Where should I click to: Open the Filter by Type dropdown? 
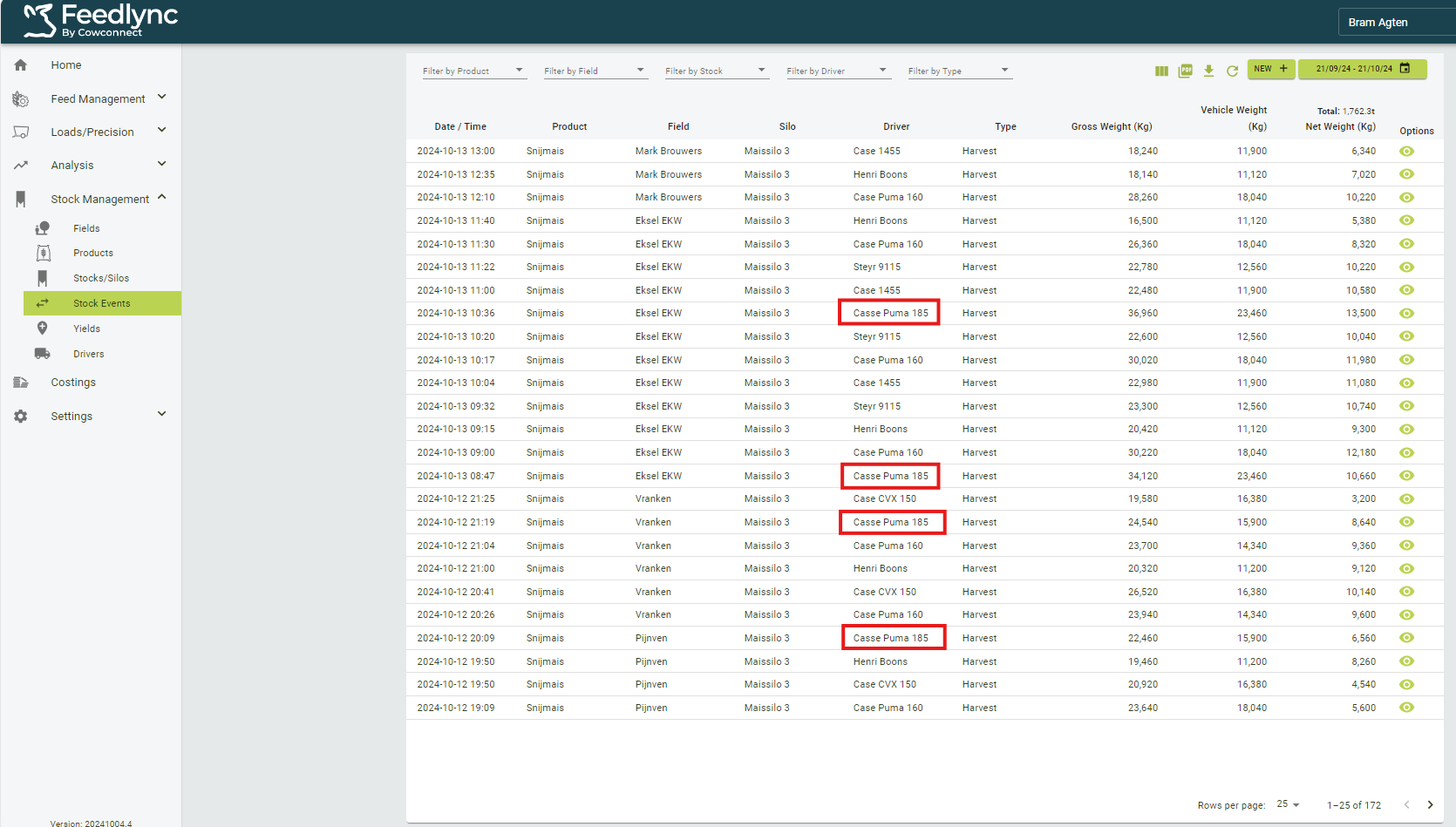click(x=959, y=71)
